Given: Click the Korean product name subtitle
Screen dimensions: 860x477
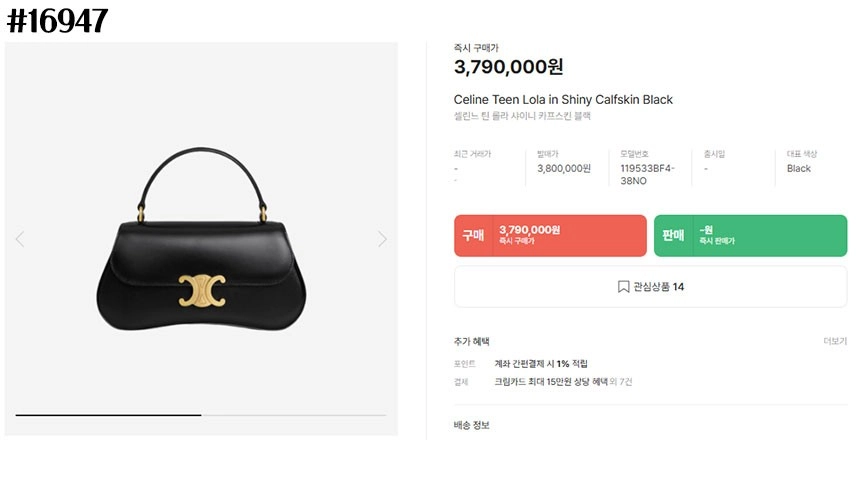Looking at the screenshot, I should (x=522, y=116).
